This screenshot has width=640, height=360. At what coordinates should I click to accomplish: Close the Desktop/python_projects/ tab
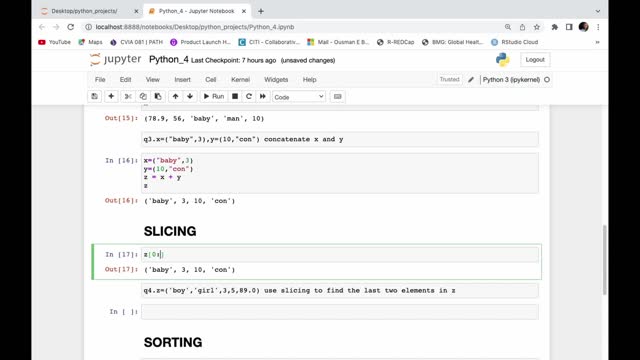[136, 11]
